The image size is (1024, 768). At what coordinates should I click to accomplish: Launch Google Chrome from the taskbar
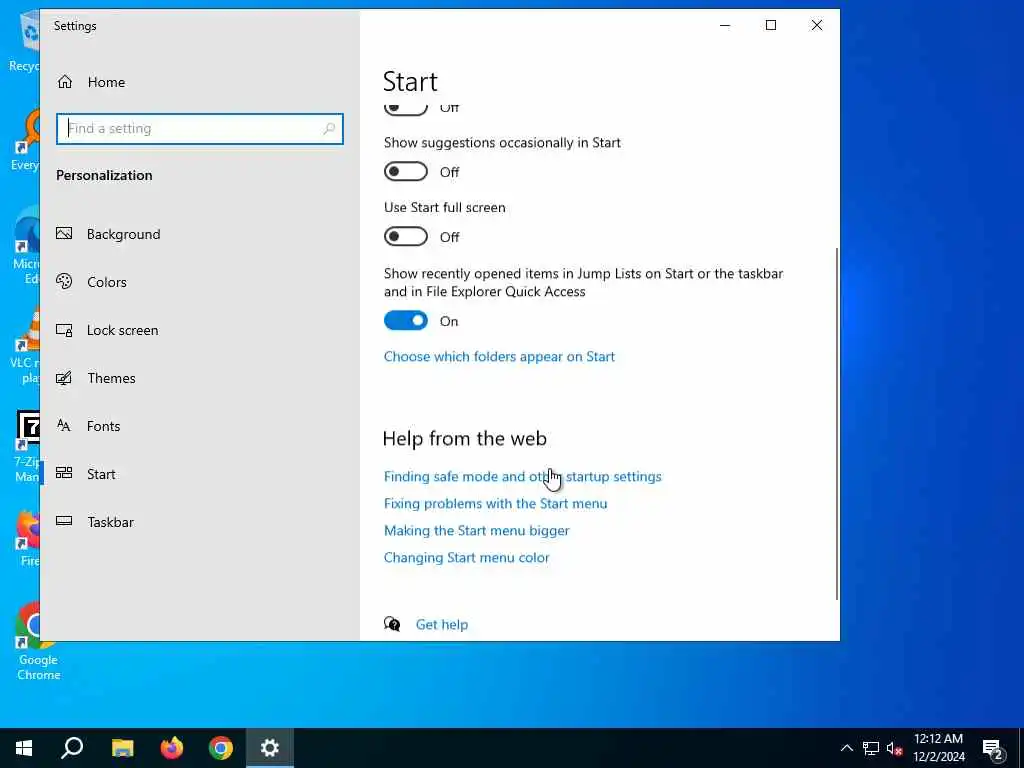click(221, 748)
